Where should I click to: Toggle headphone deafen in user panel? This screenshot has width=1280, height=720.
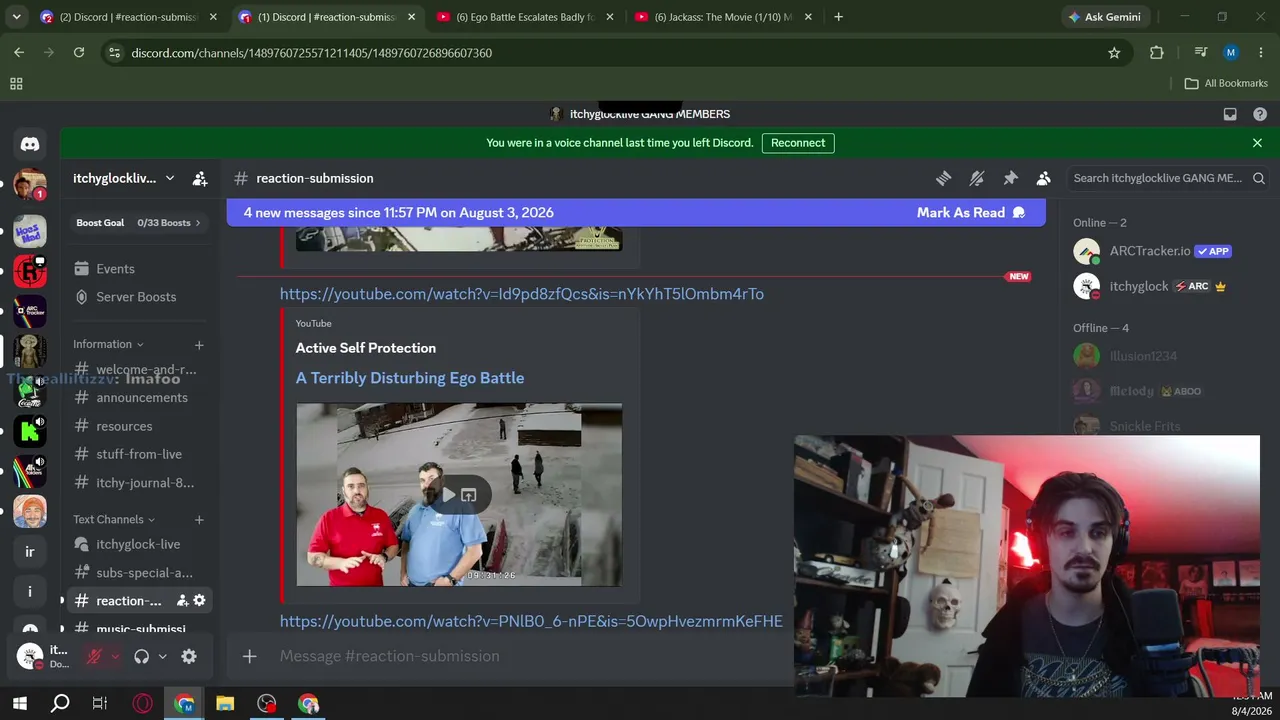point(141,657)
